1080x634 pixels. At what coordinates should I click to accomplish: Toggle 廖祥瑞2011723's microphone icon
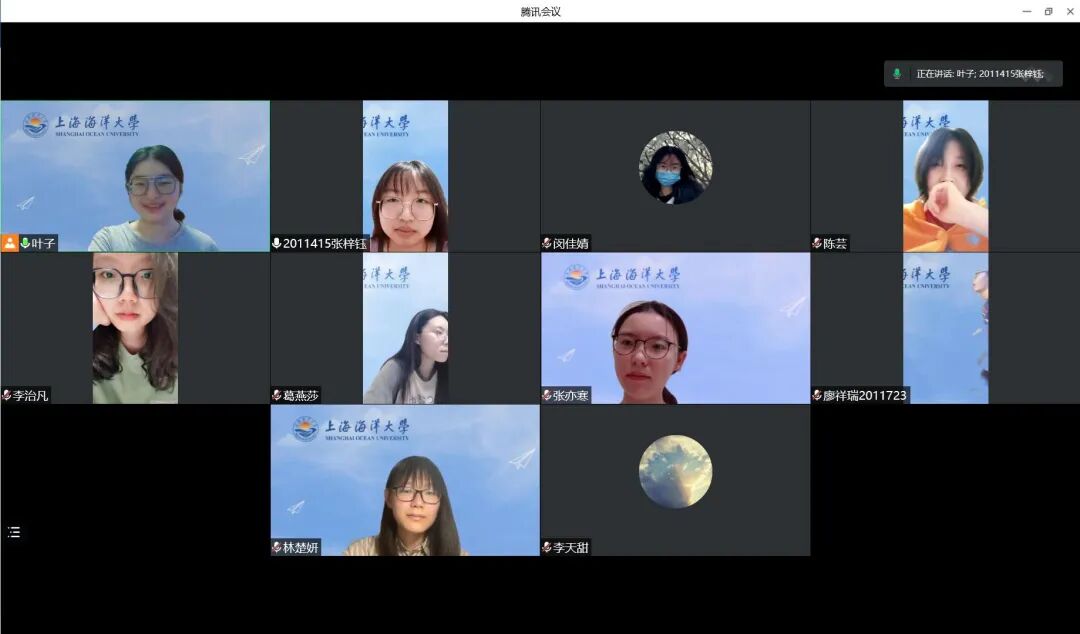point(816,395)
